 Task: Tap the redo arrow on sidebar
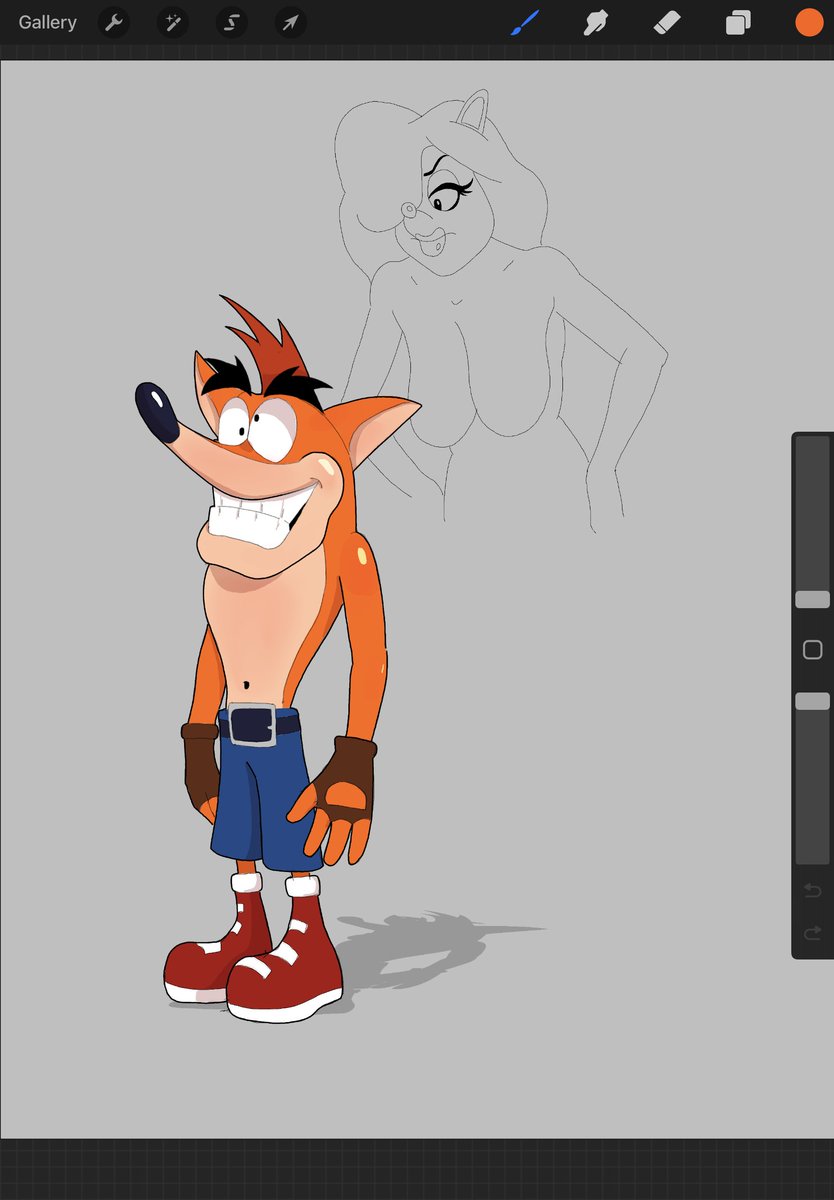tap(812, 934)
